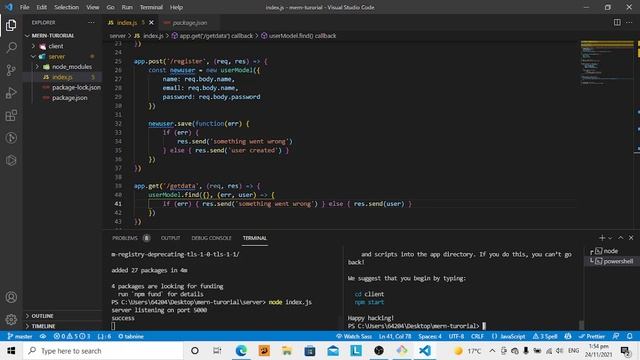Open Microsoft Edge from the taskbar
The image size is (640, 360).
241,351
